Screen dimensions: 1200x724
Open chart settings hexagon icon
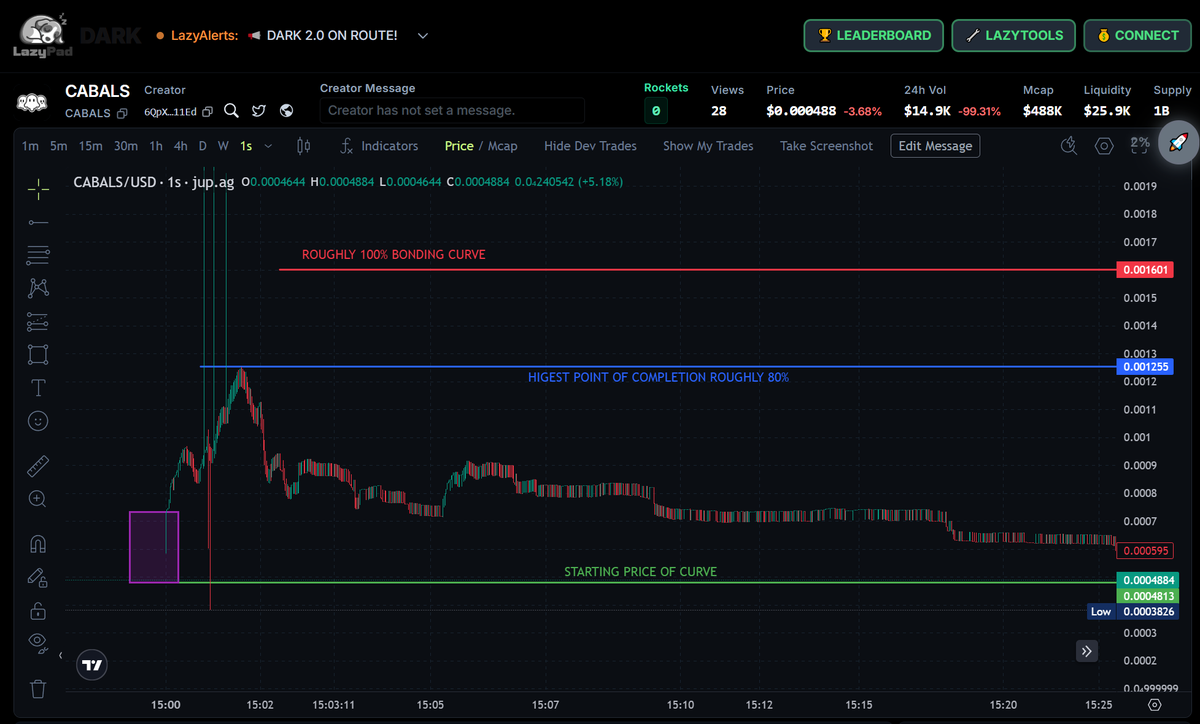(1104, 146)
